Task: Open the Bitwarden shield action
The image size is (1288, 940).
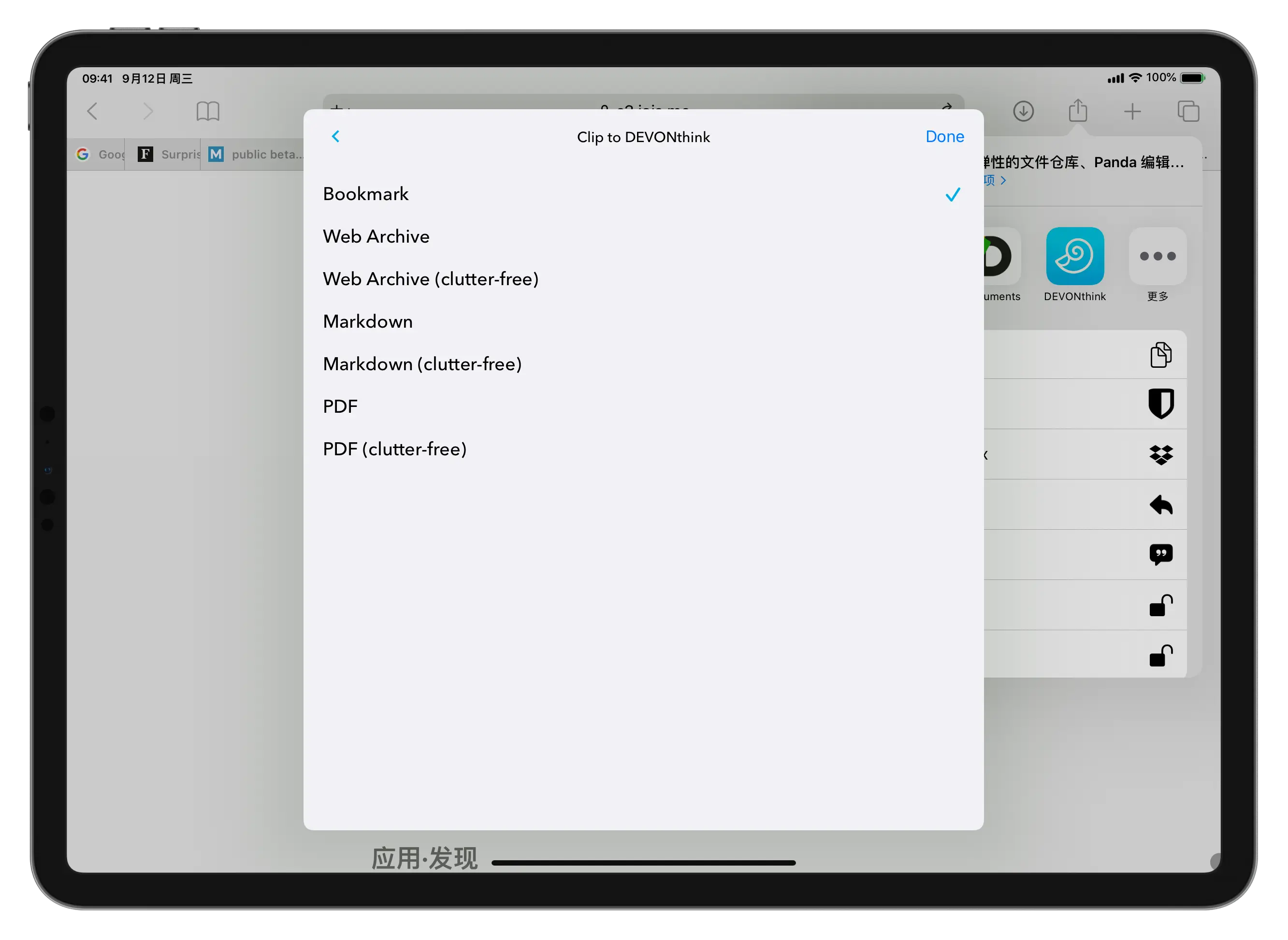Action: coord(1160,404)
